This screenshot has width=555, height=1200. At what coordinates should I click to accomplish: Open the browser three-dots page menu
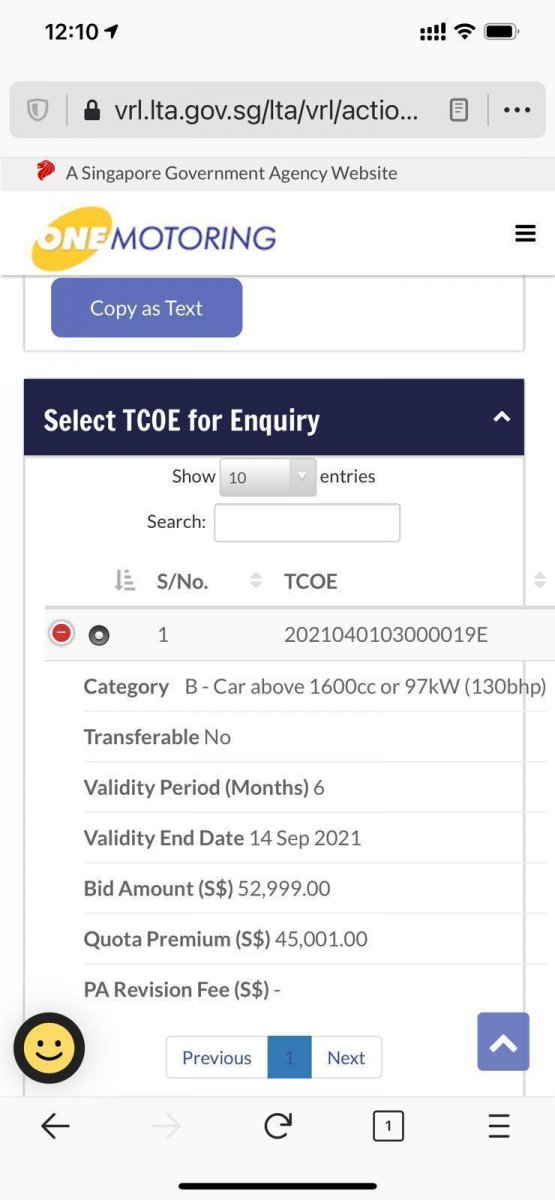tap(517, 110)
